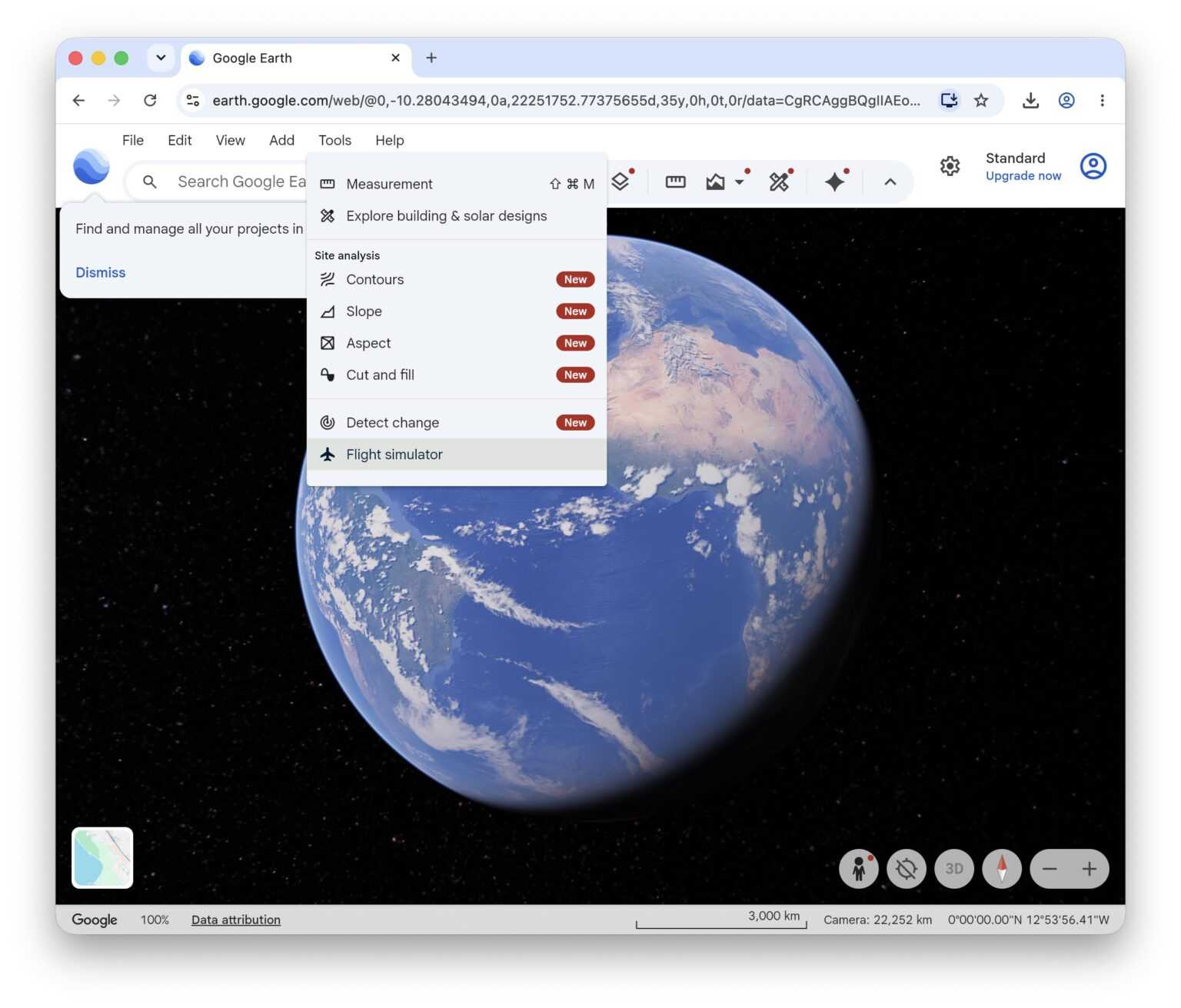Screen dimensions: 1181x1008
Task: Choose the Slope analysis option
Action: coord(457,311)
